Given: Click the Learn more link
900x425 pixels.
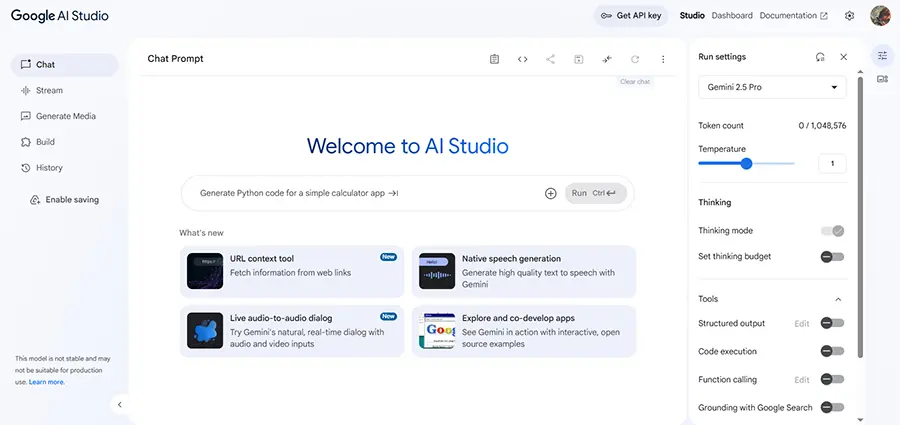Looking at the screenshot, I should click(46, 382).
